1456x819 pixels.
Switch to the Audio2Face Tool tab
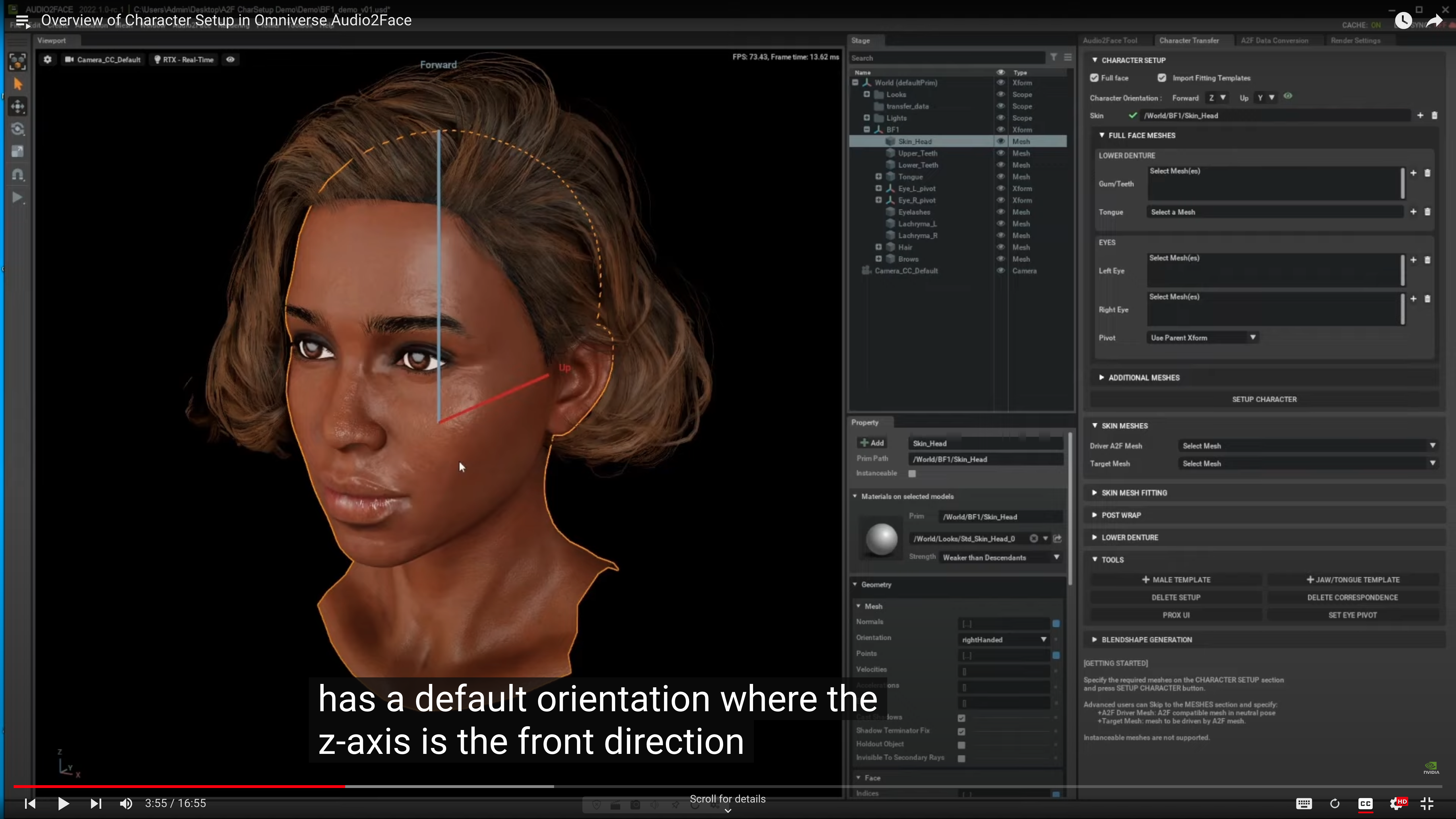(1110, 41)
